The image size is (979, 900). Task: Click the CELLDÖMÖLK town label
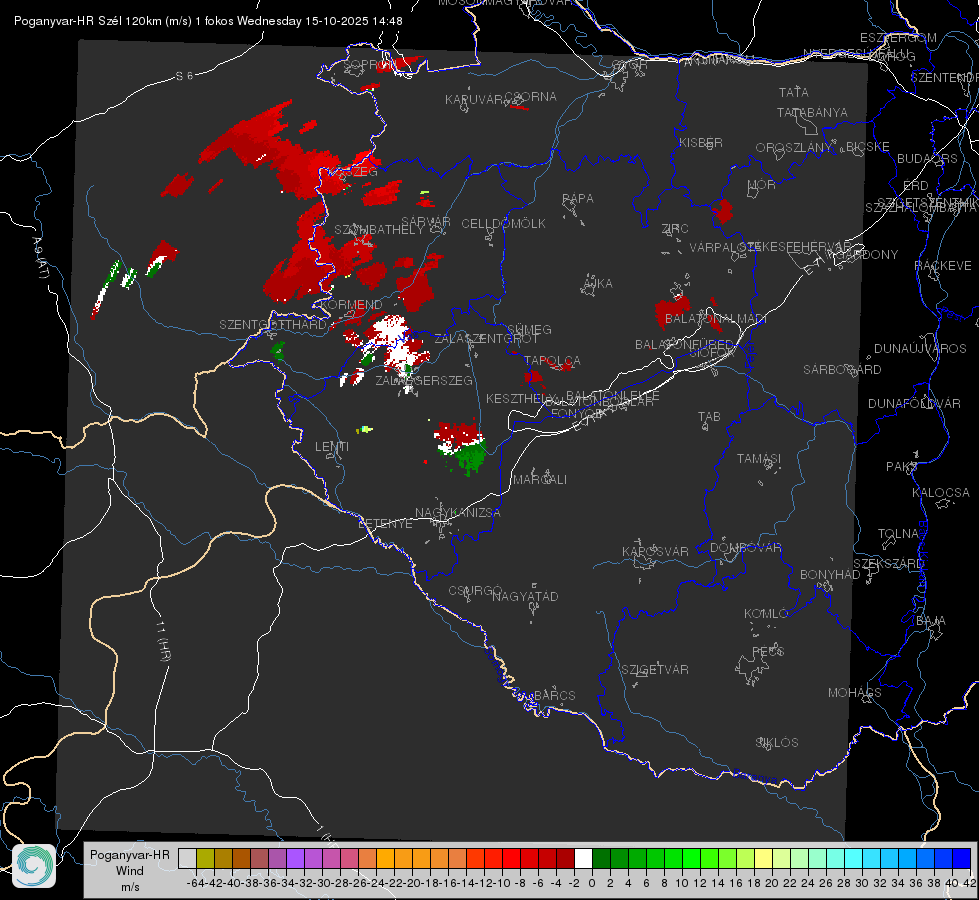(x=503, y=224)
